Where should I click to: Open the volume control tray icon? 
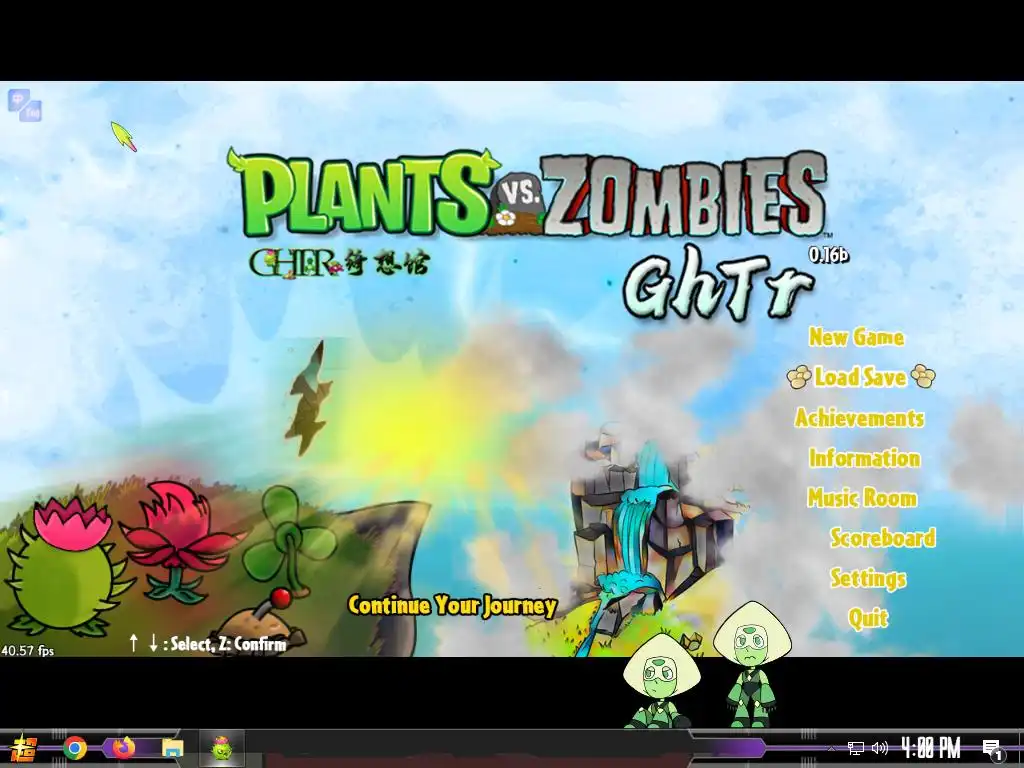pos(880,748)
